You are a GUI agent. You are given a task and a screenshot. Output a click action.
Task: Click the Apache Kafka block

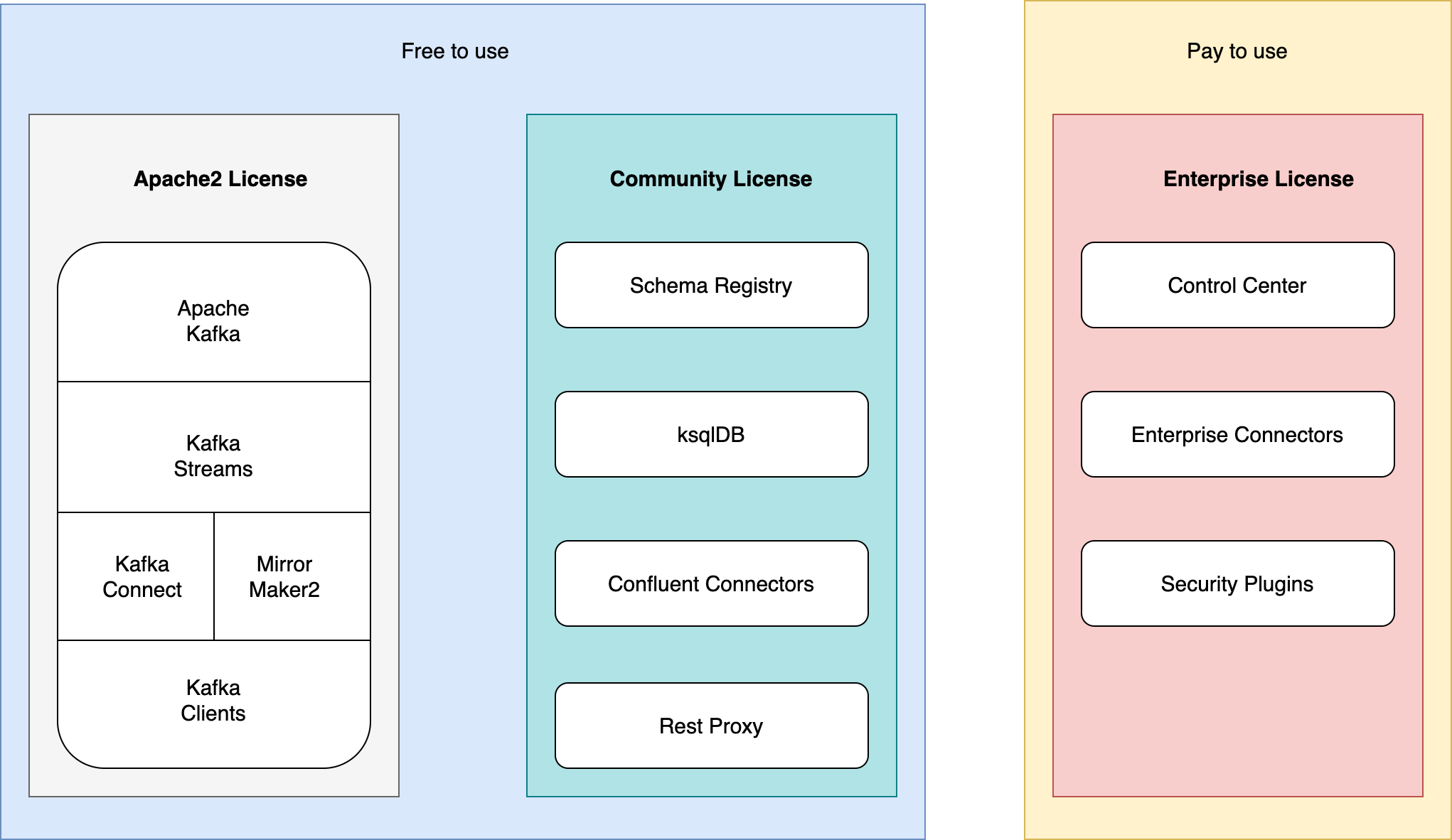tap(213, 313)
